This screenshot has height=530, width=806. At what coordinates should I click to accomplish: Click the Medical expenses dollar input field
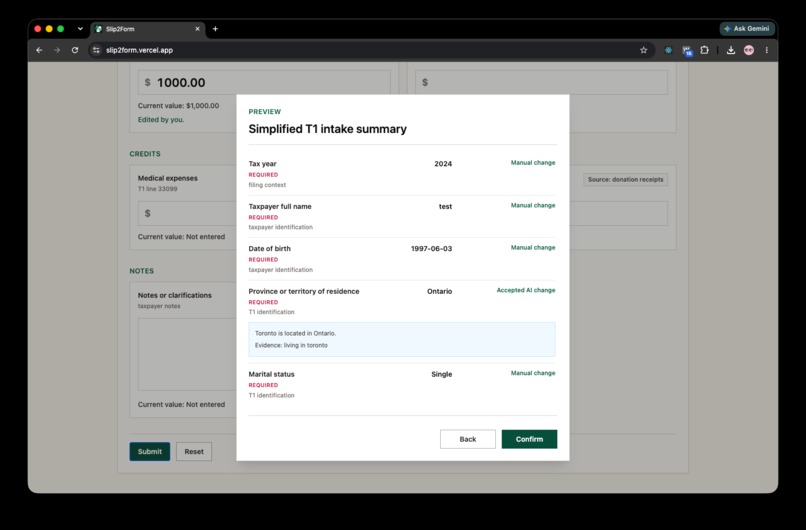(x=187, y=213)
